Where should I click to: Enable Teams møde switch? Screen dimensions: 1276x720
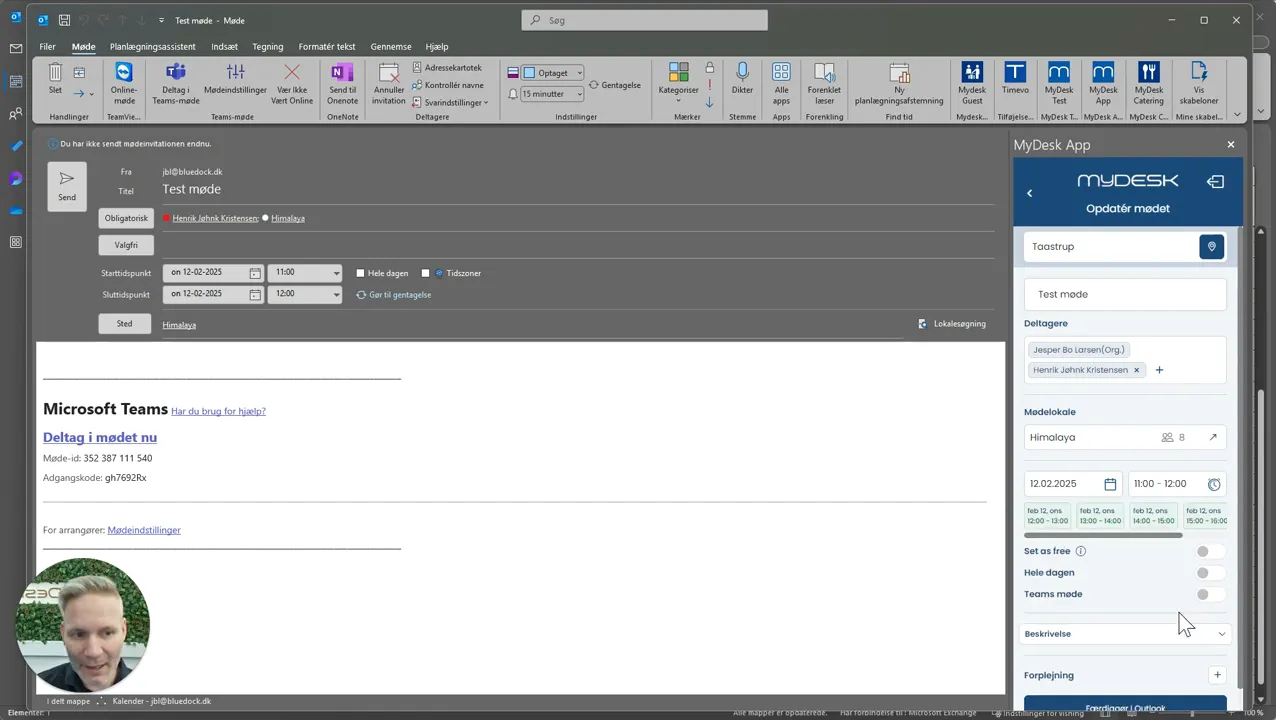point(1208,594)
